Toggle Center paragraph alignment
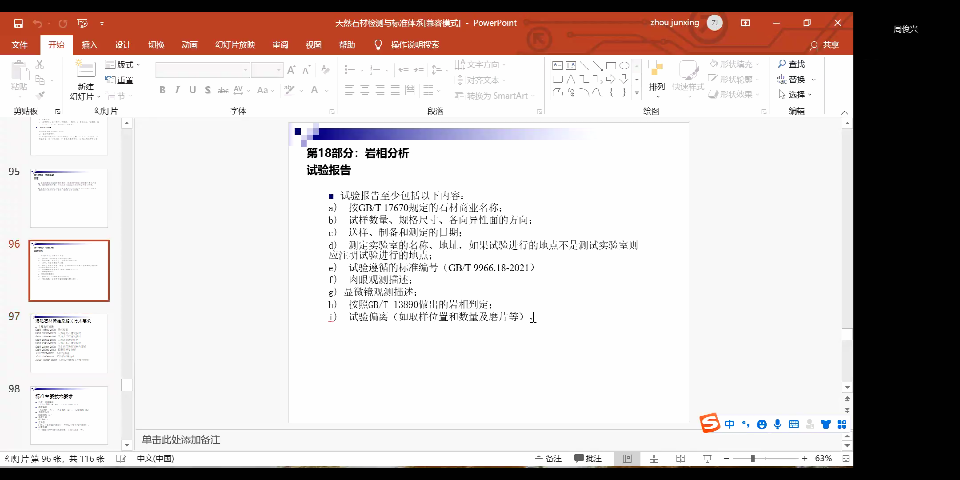 366,90
